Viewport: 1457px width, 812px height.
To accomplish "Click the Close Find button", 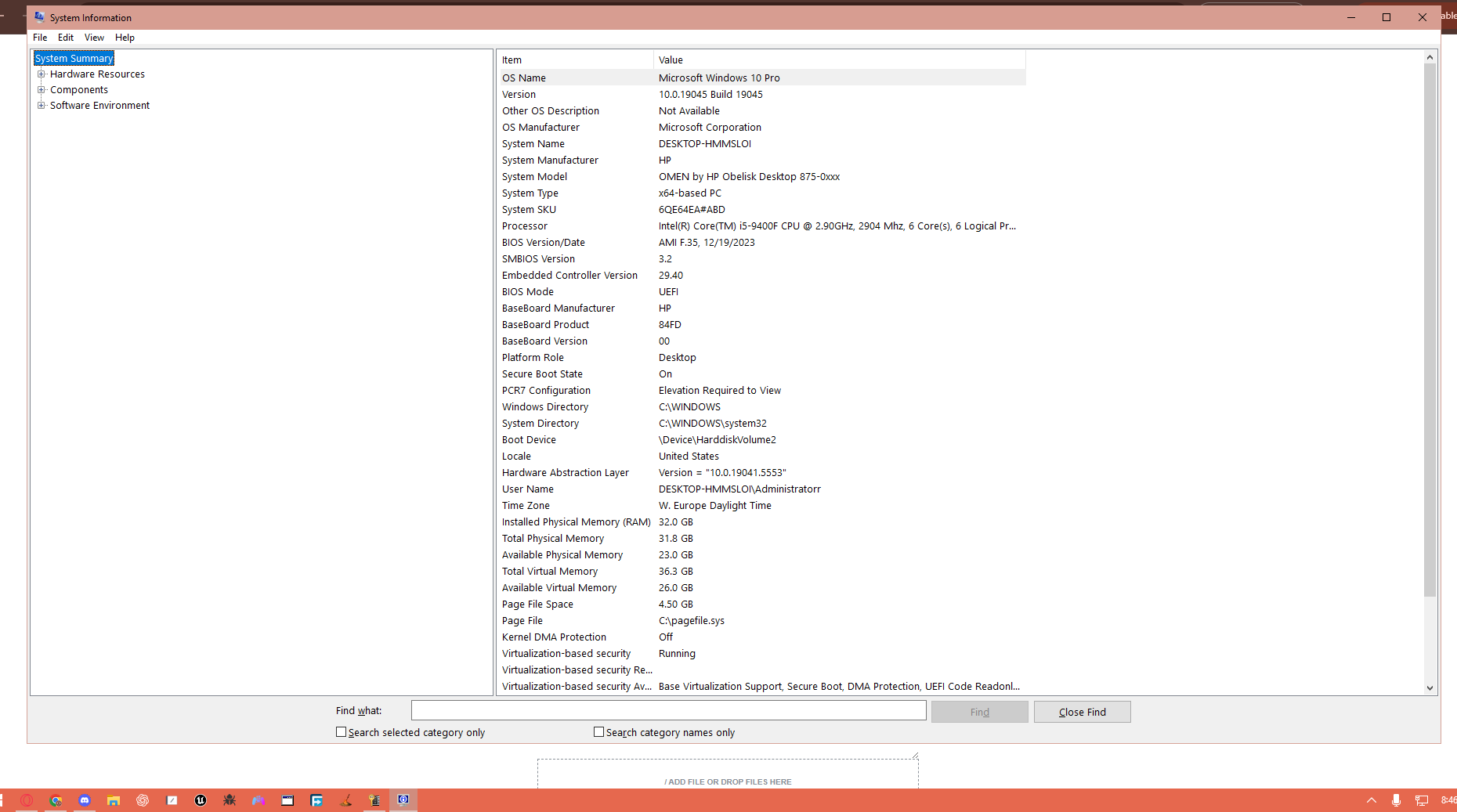I will click(1082, 712).
